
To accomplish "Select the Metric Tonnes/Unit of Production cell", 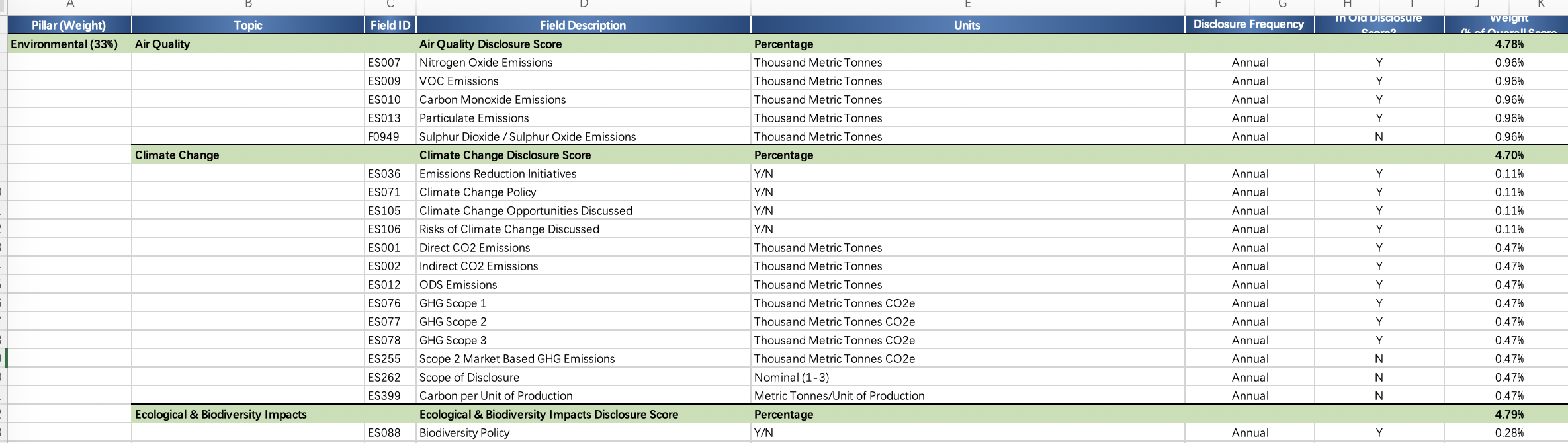I will (839, 396).
